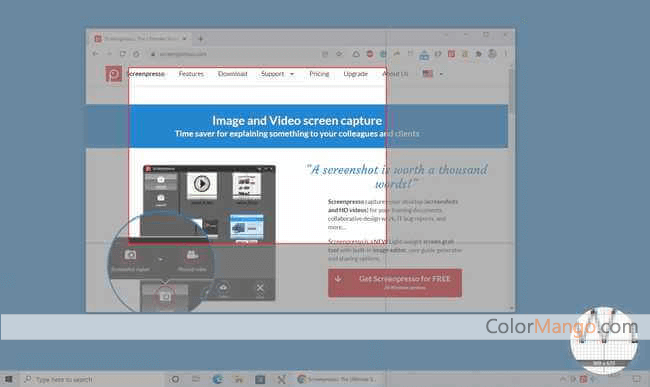Click the browser address bar

click(x=236, y=54)
